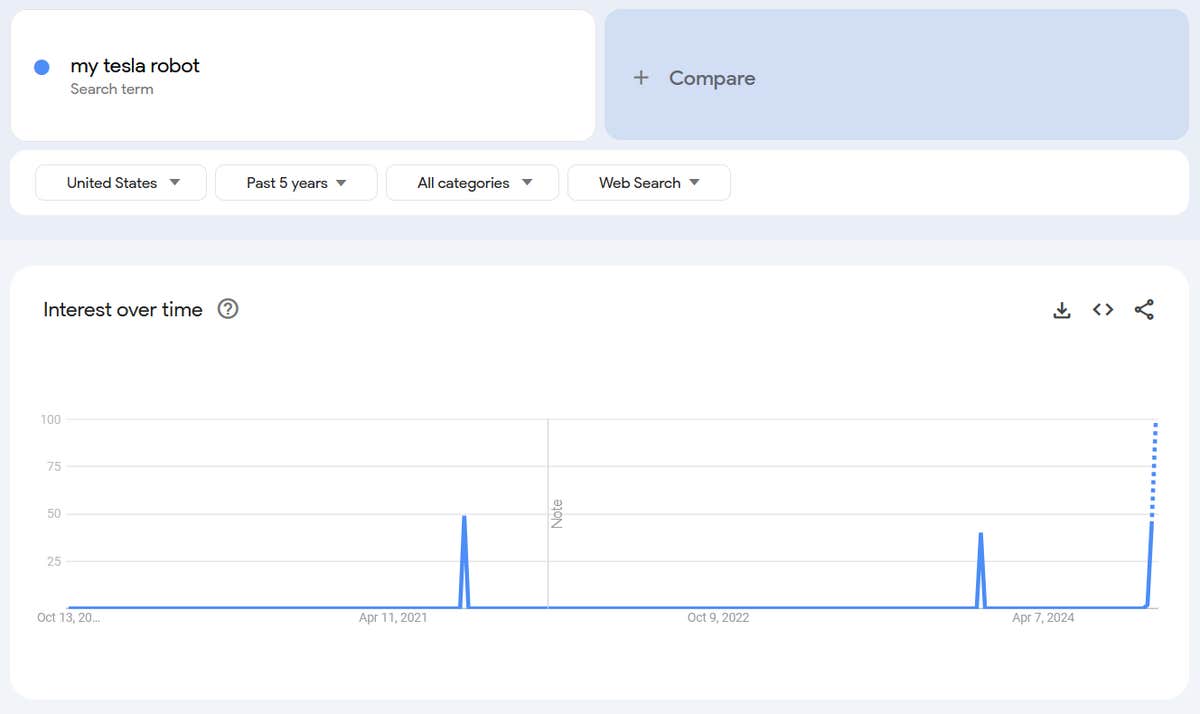The image size is (1200, 714).
Task: Click the 2021 spike peak near 50
Action: [464, 518]
